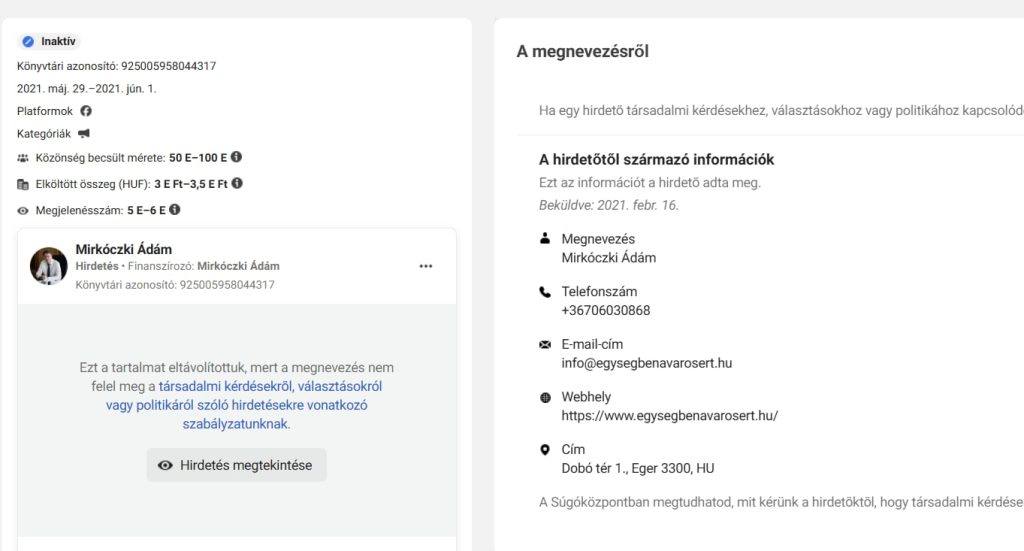Click the blue Inaktív status badge icon

[28, 42]
